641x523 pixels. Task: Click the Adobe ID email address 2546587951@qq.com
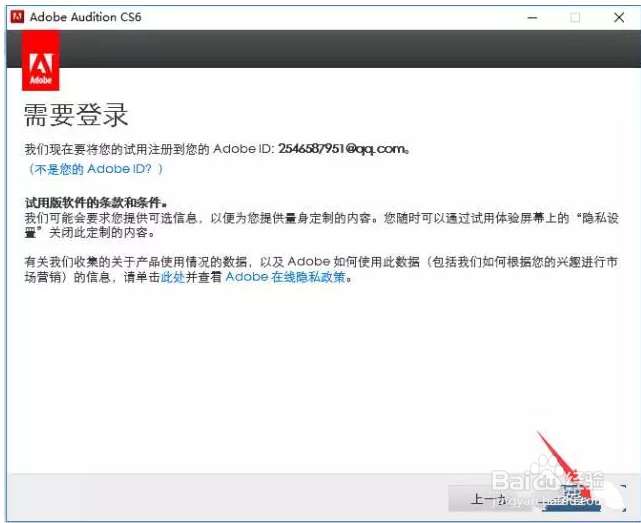[342, 148]
